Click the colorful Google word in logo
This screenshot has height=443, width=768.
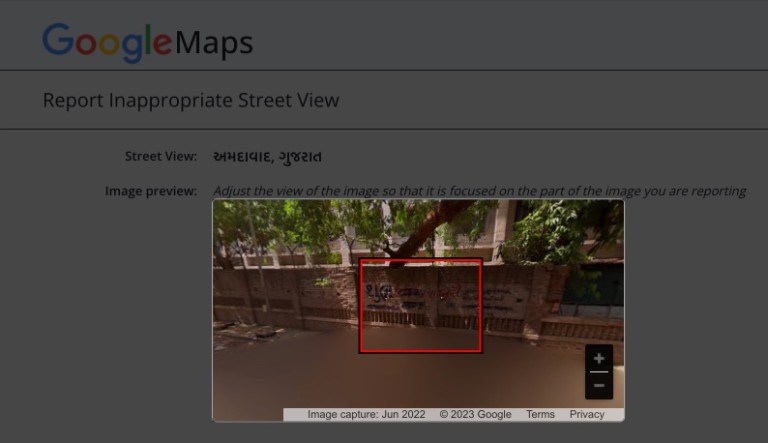107,42
